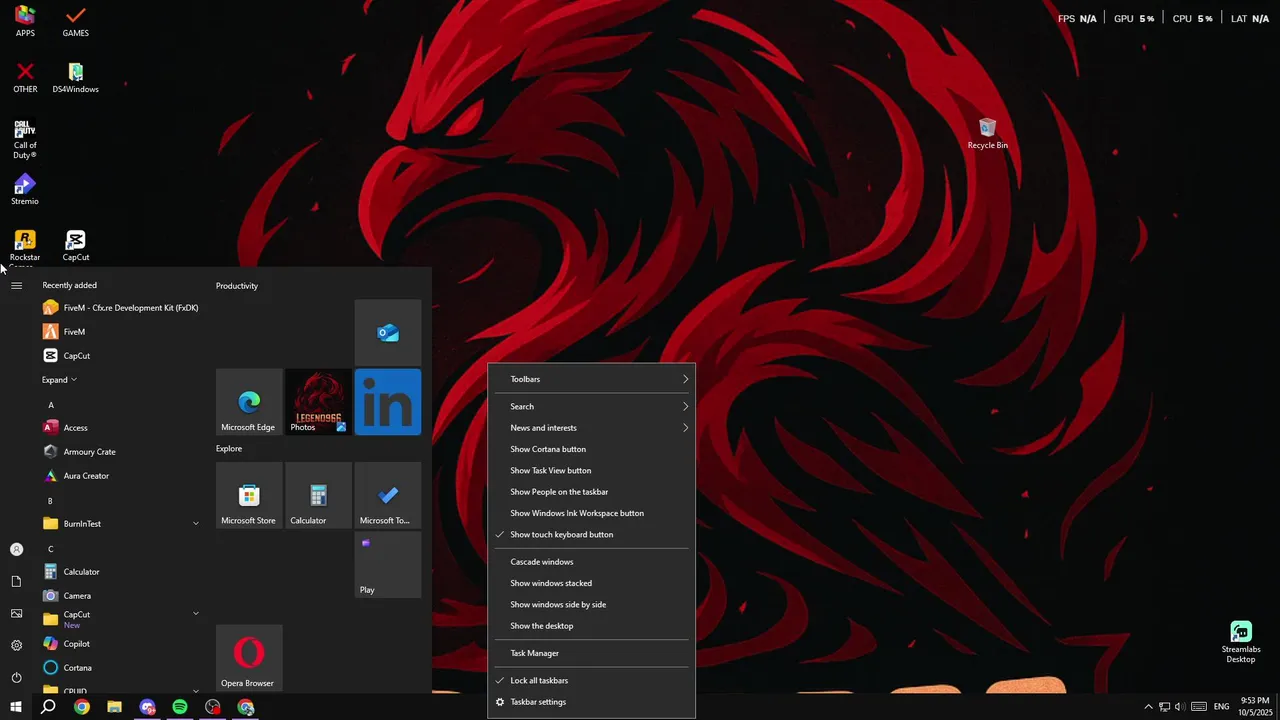Expand the BurnInTest folder
The height and width of the screenshot is (720, 1280).
click(120, 524)
